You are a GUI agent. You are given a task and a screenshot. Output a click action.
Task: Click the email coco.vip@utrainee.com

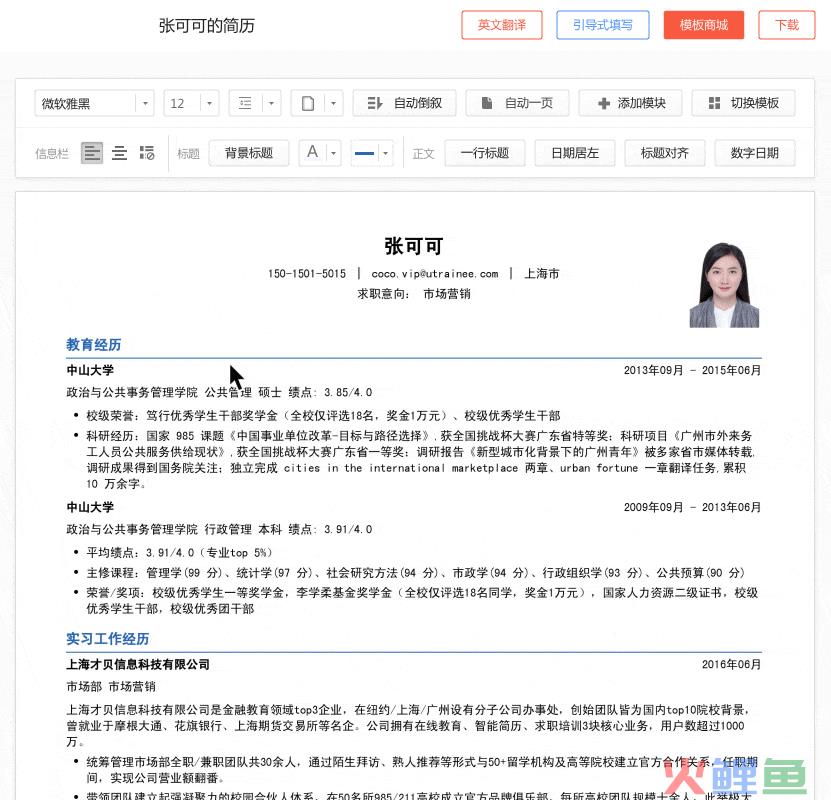[435, 273]
